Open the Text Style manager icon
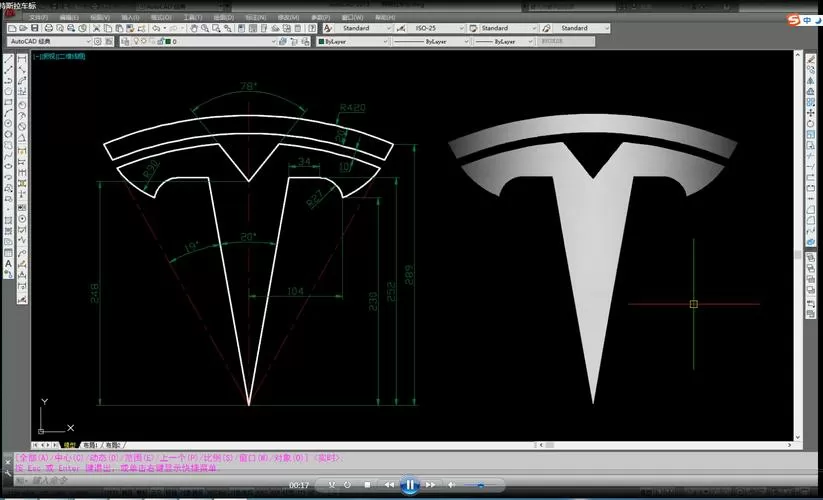This screenshot has height=500, width=823. [x=328, y=28]
